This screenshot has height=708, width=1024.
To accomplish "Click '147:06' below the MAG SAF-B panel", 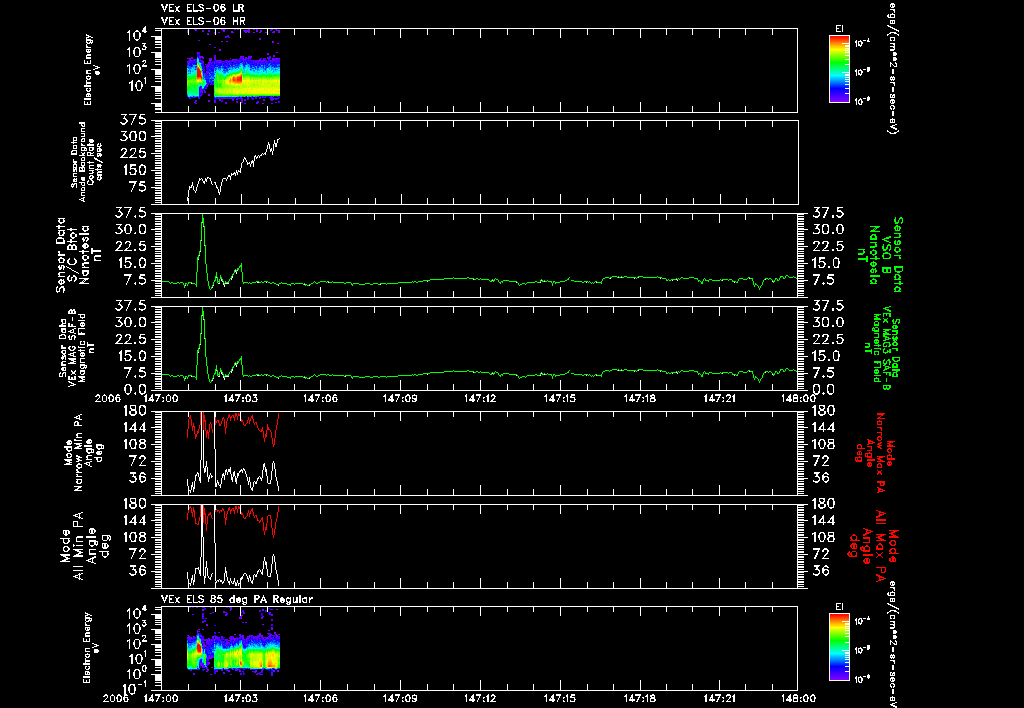I will [x=321, y=398].
